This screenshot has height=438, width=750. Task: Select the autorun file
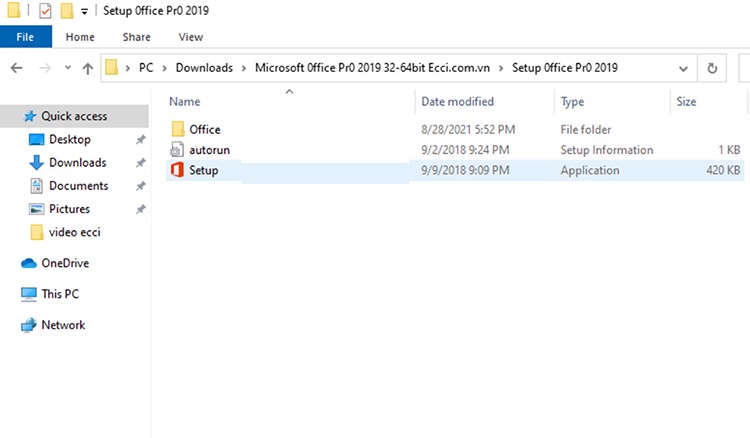point(210,150)
